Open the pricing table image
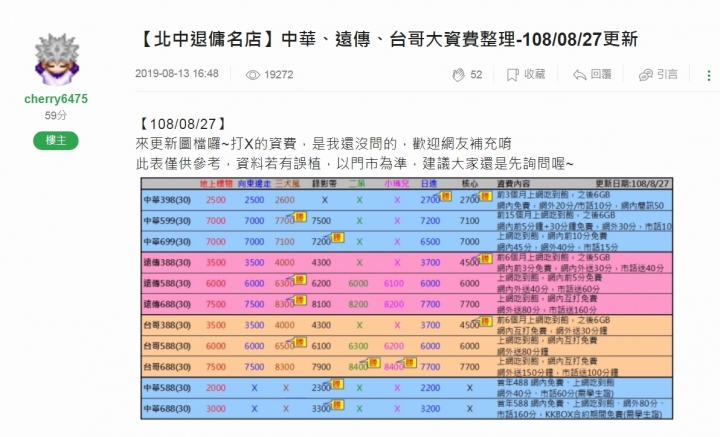Viewport: 720px width, 437px height. click(407, 298)
